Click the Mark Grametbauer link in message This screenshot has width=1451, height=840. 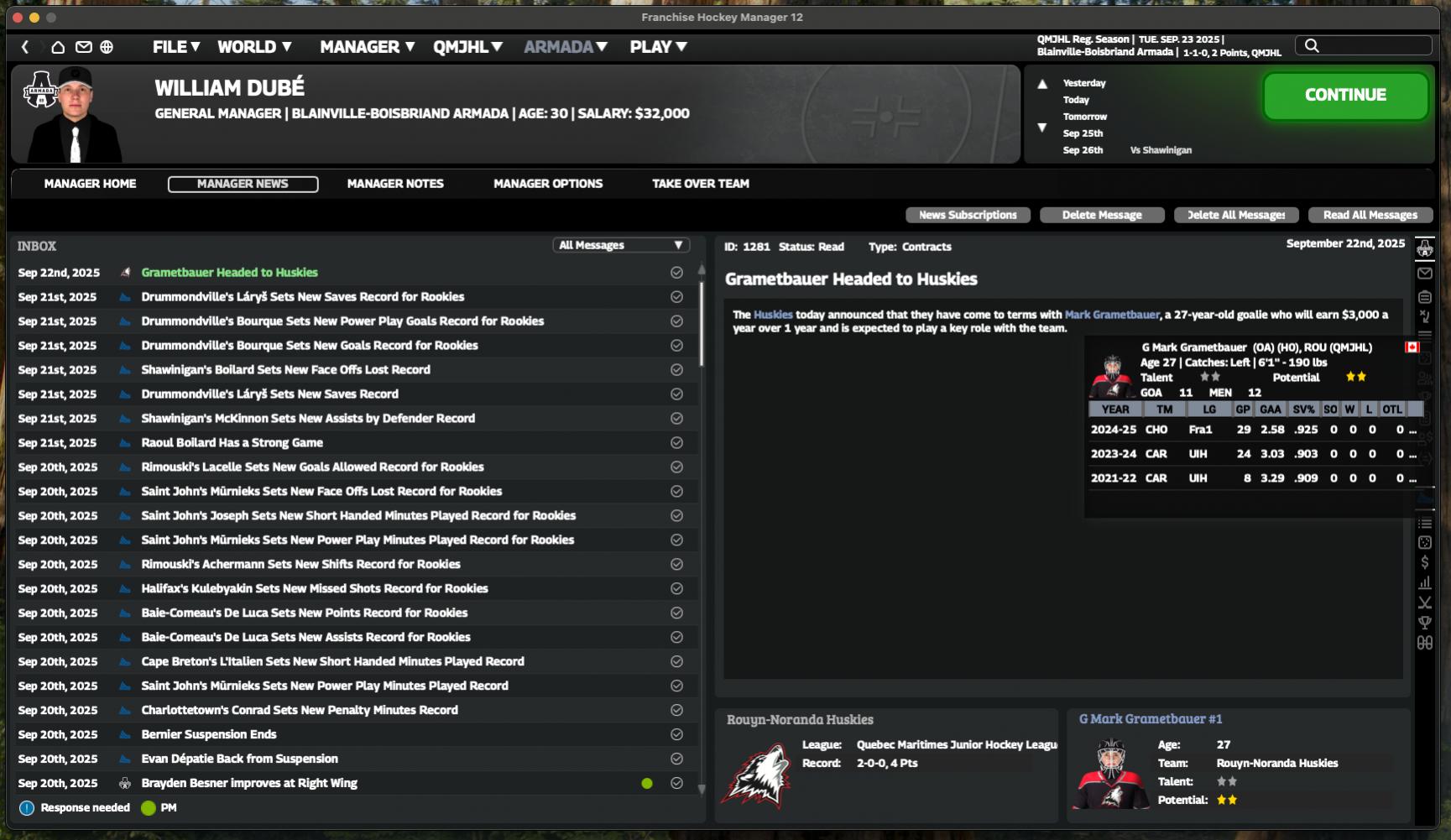click(x=1111, y=315)
